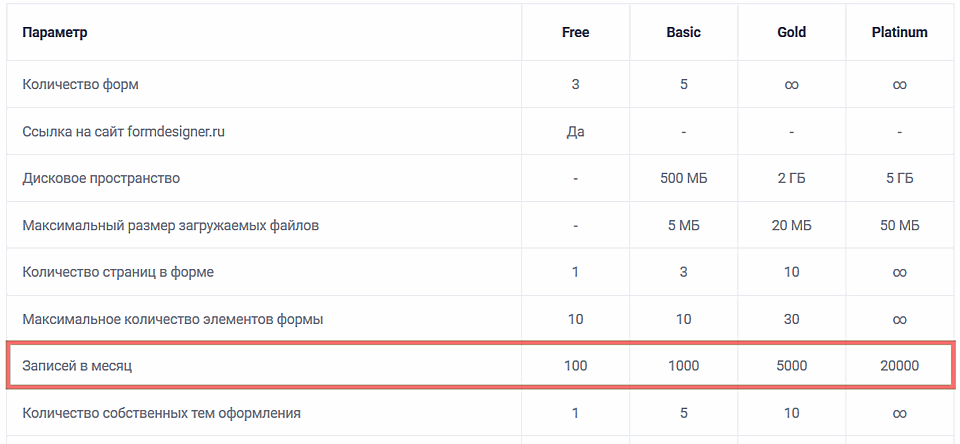
Task: Click the highlighted Записей в месяц label
Action: tap(77, 366)
